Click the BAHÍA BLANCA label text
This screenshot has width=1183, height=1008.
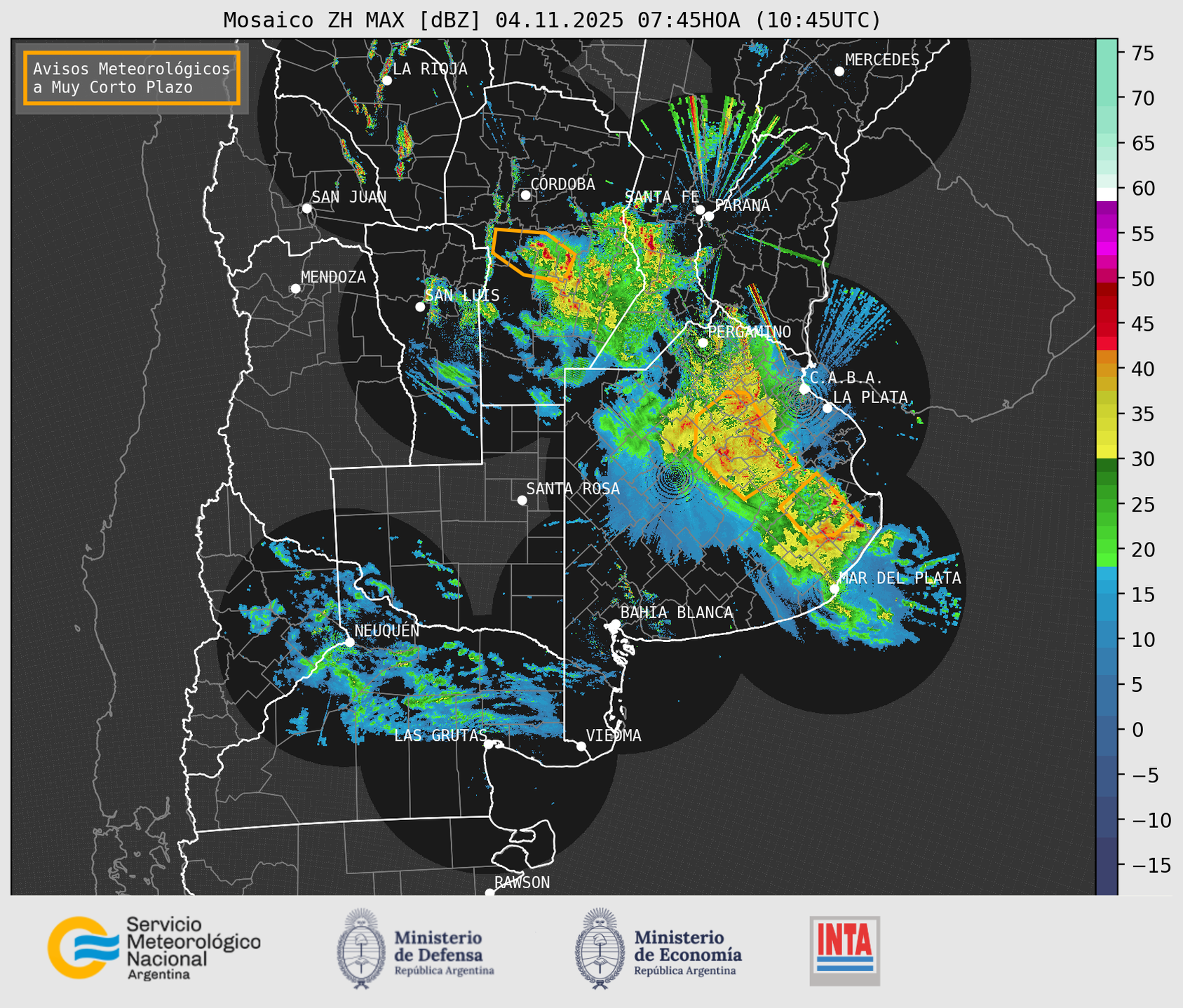tap(677, 613)
